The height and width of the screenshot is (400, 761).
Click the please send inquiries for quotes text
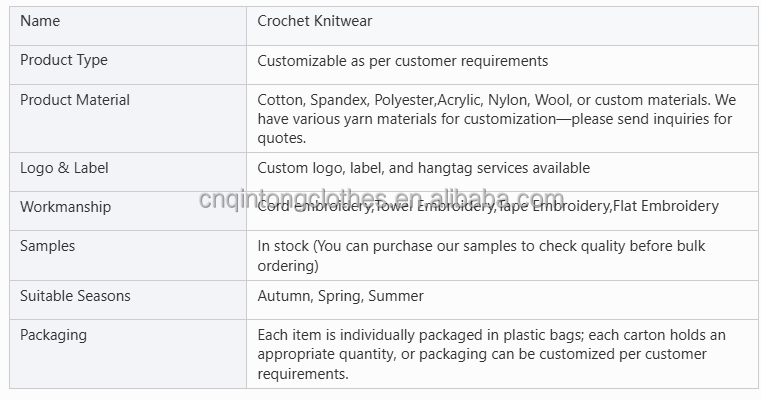(495, 128)
